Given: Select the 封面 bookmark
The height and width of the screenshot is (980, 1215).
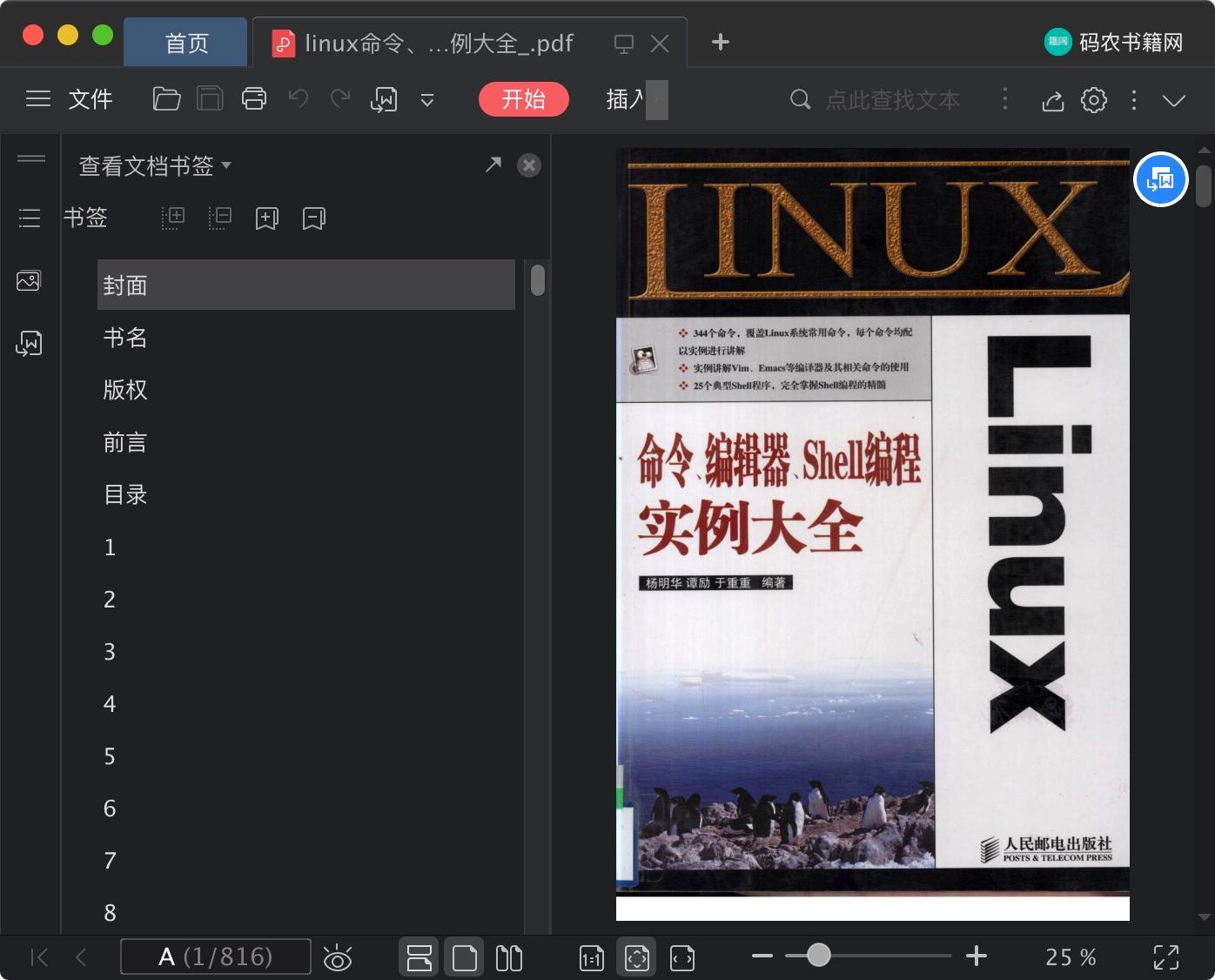Looking at the screenshot, I should pos(306,285).
